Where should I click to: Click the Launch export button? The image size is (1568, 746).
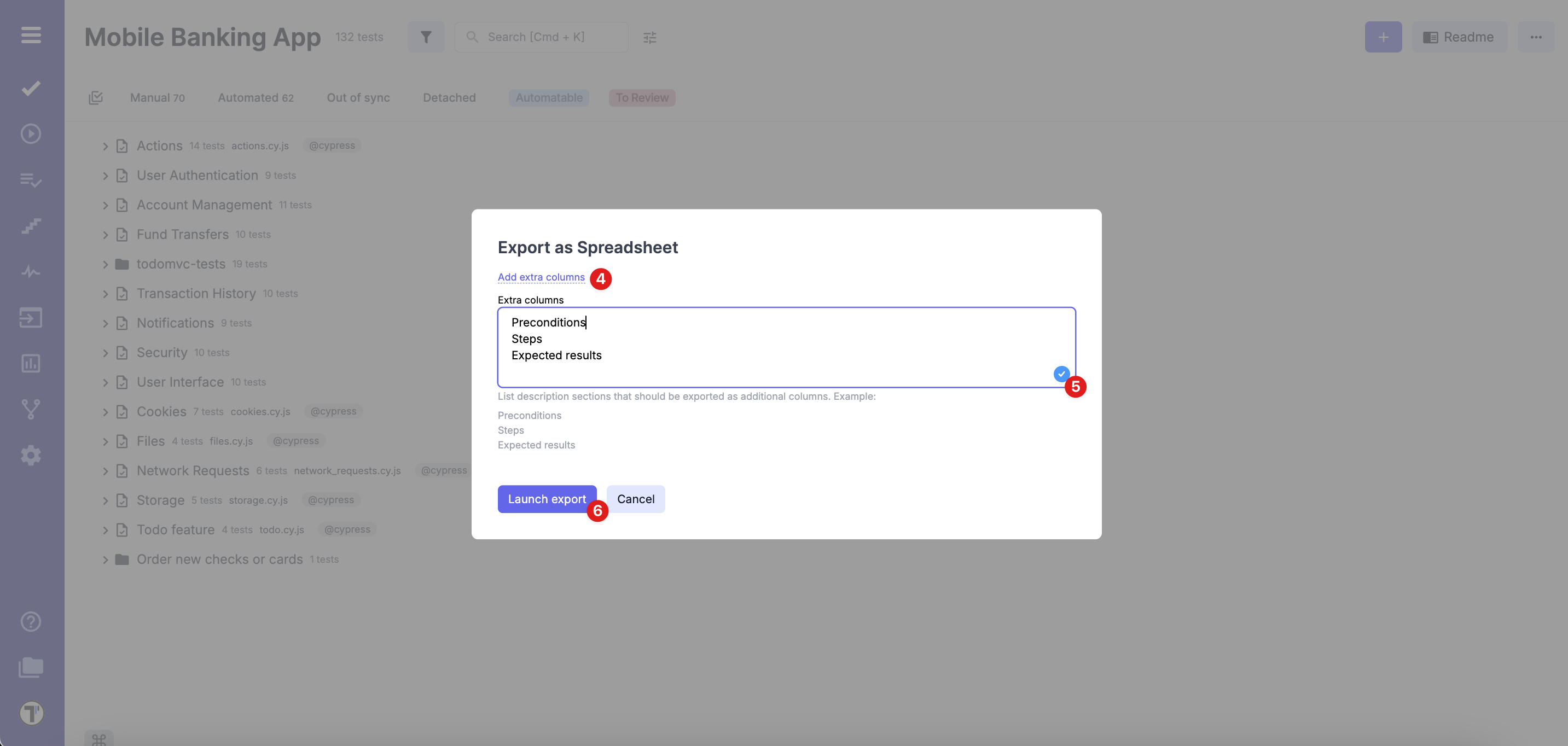[546, 499]
